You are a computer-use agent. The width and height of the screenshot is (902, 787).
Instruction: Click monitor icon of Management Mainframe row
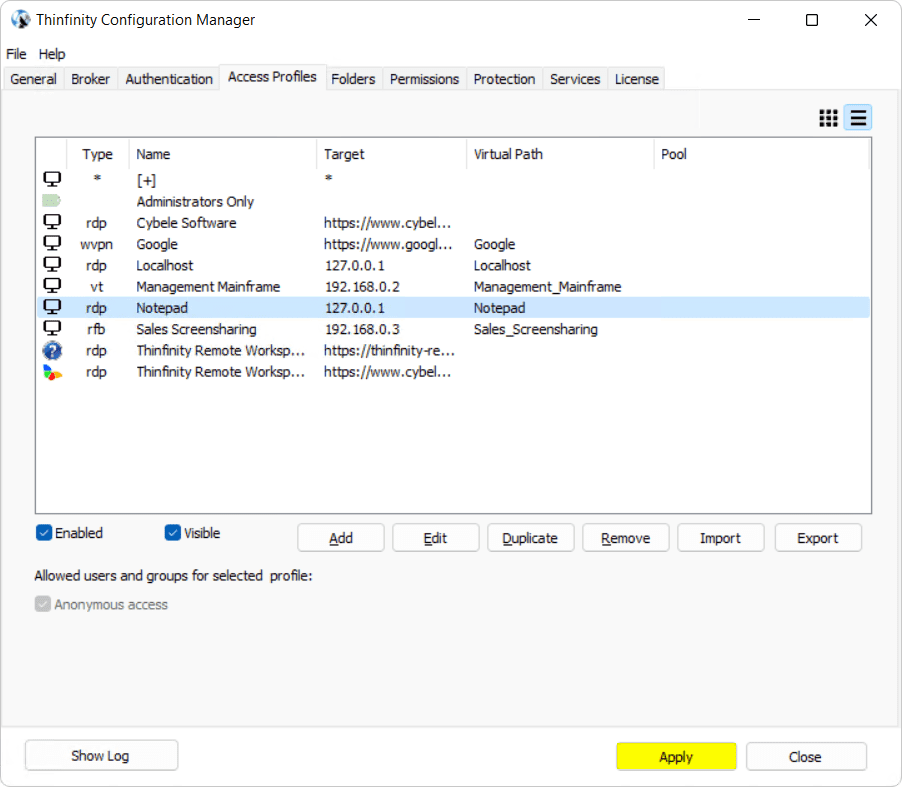52,286
